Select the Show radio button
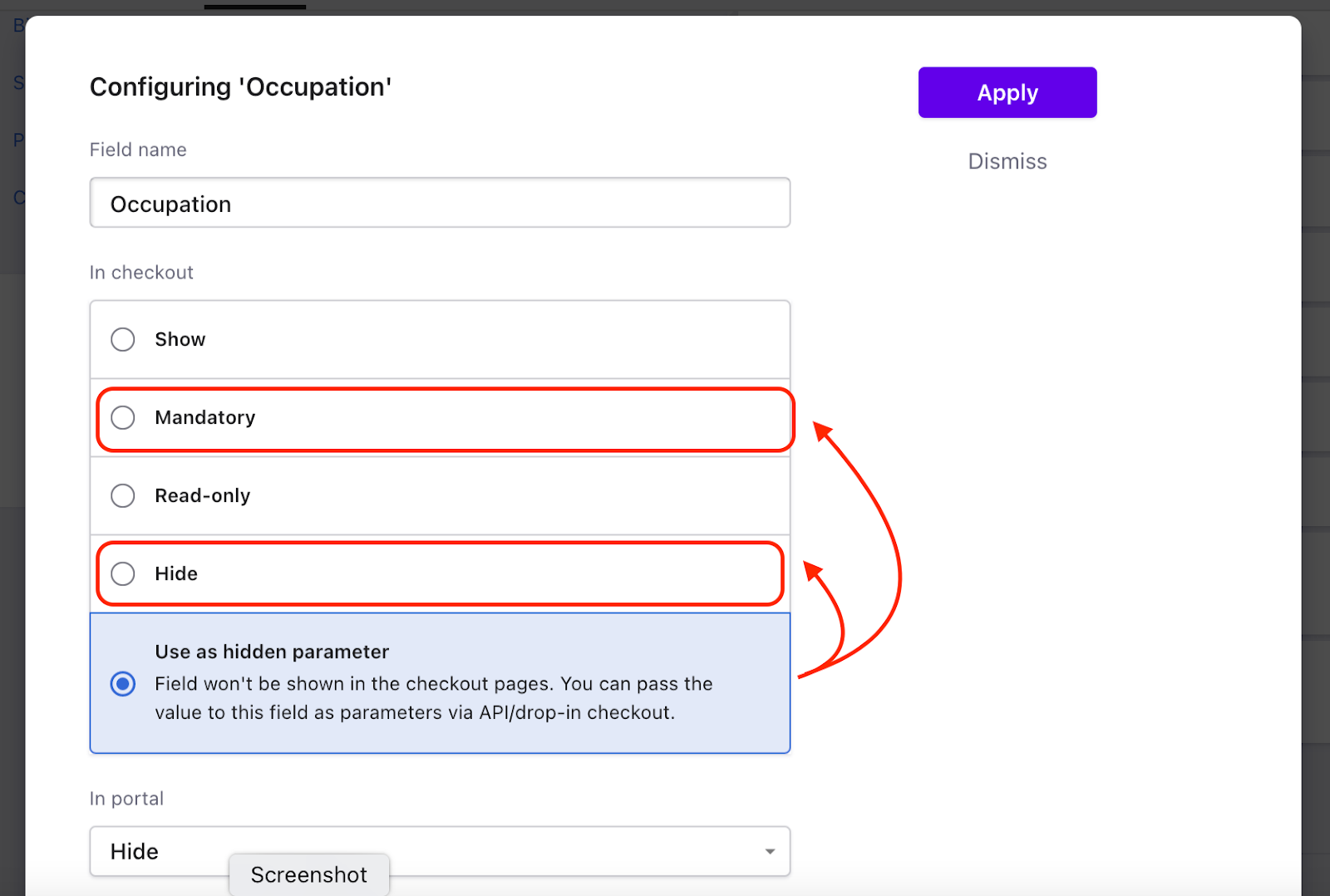Screen dimensions: 1330x896 pos(123,339)
